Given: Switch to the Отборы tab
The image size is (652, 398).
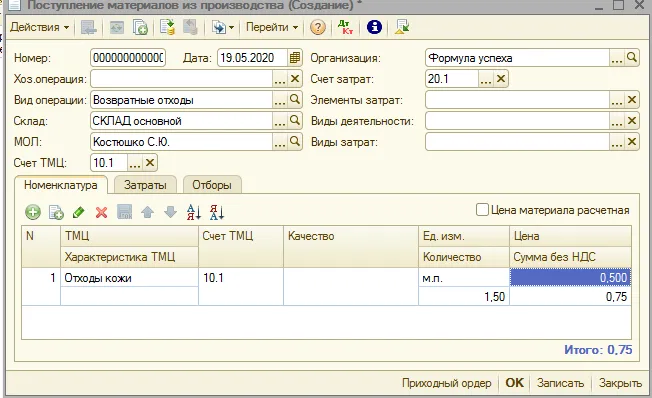Looking at the screenshot, I should 212,185.
